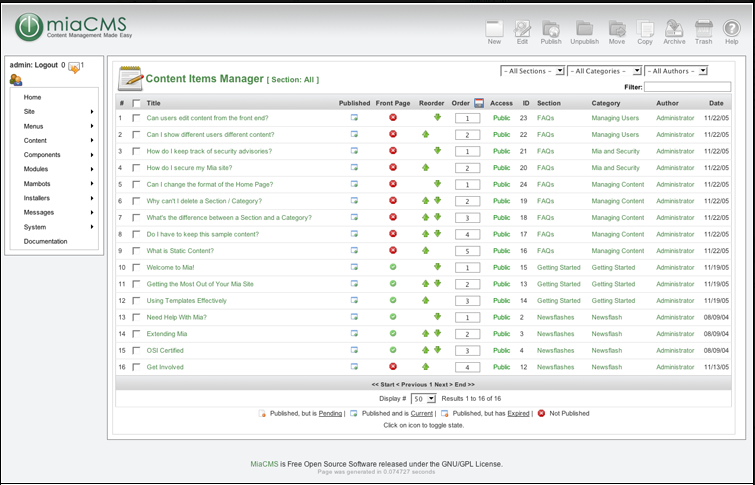
Task: Open the All Sections dropdown
Action: pos(532,71)
